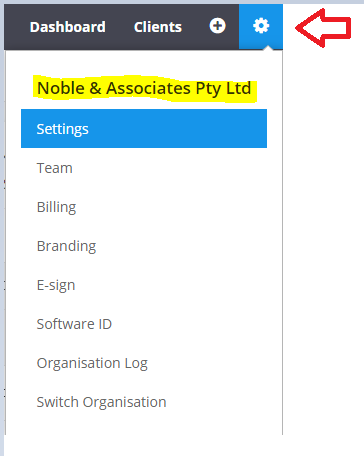The image size is (364, 456).
Task: Click the small caret under the gear icon
Action: coord(268,48)
